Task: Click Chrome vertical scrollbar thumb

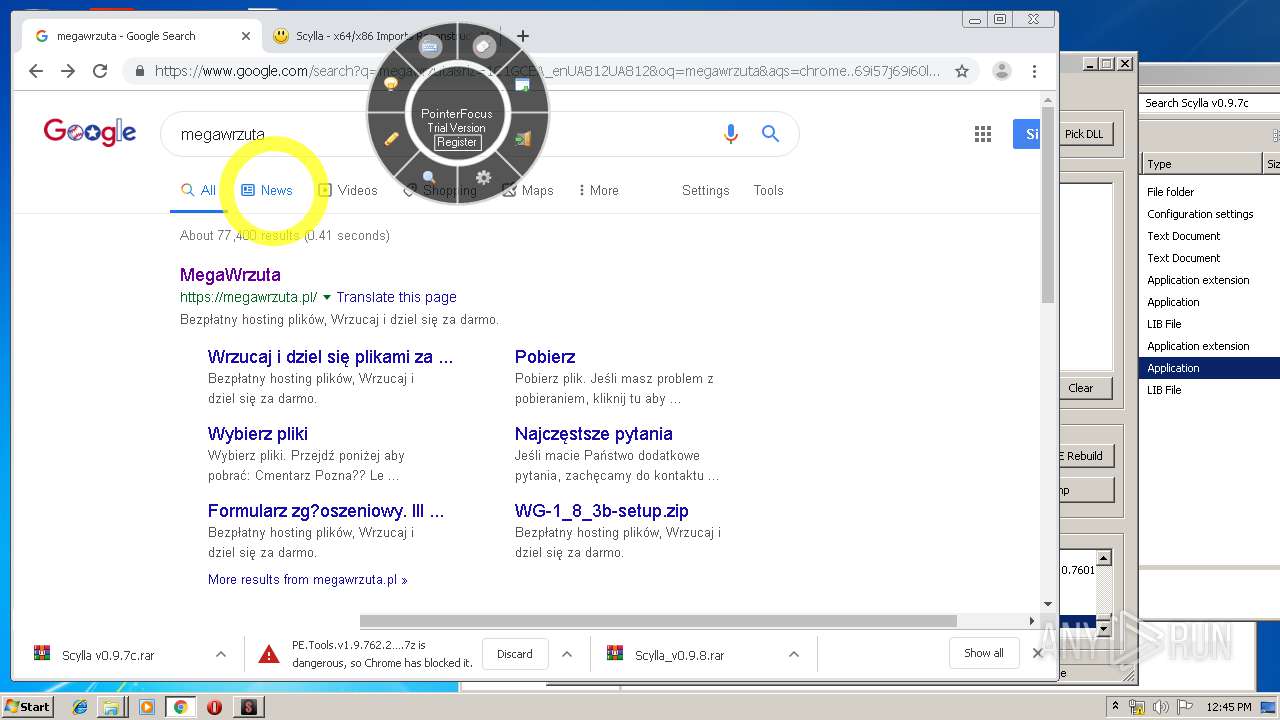Action: coord(1048,205)
